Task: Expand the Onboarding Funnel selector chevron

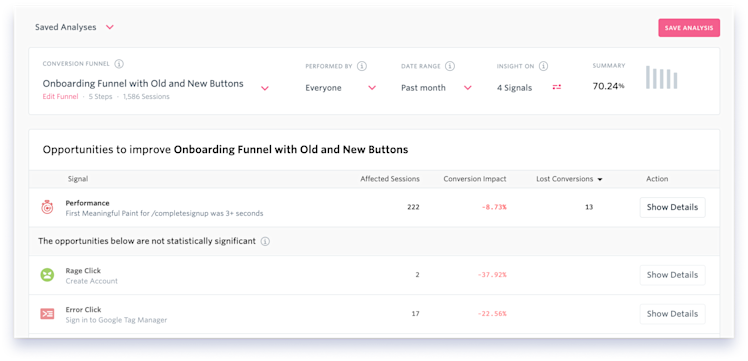Action: tap(265, 88)
